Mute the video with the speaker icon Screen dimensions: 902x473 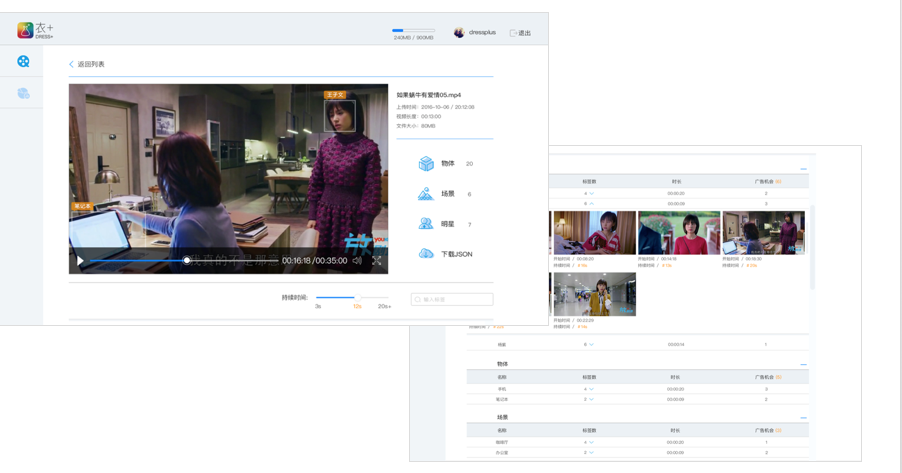[357, 261]
